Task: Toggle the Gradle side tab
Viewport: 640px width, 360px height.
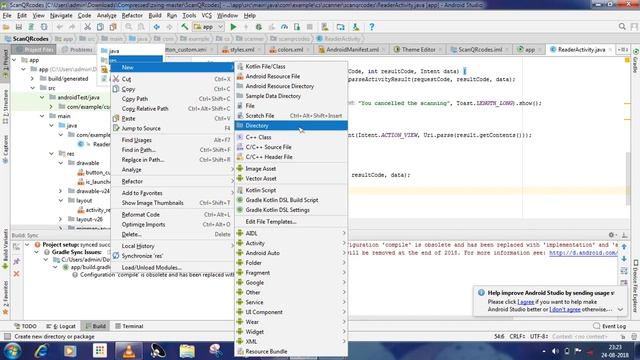Action: point(636,61)
